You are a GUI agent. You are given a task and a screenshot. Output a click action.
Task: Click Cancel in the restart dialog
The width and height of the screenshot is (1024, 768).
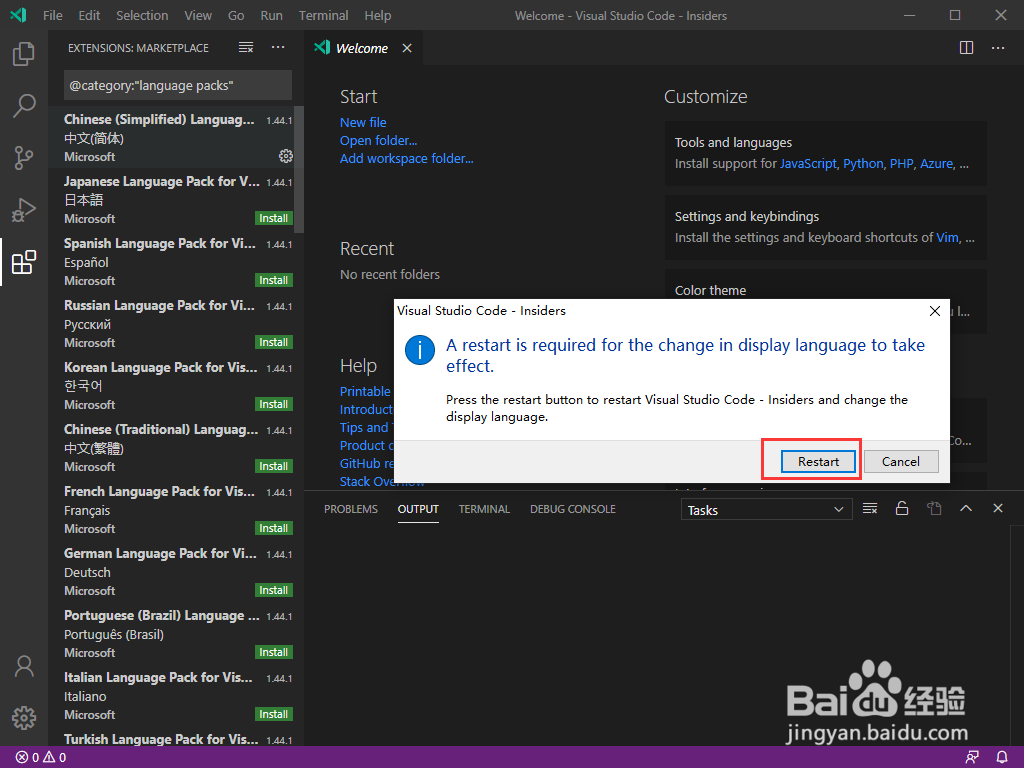click(x=901, y=461)
